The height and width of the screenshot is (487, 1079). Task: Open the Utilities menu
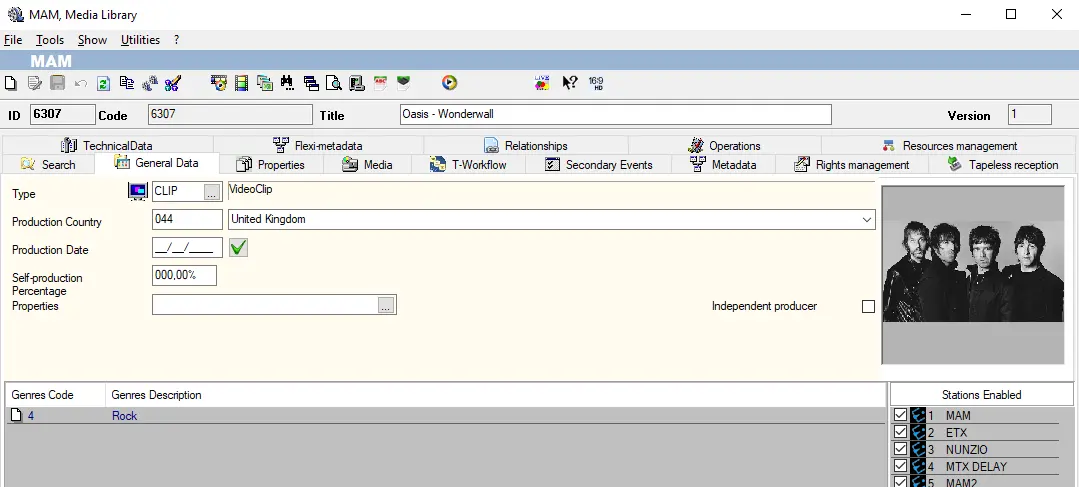coord(140,40)
